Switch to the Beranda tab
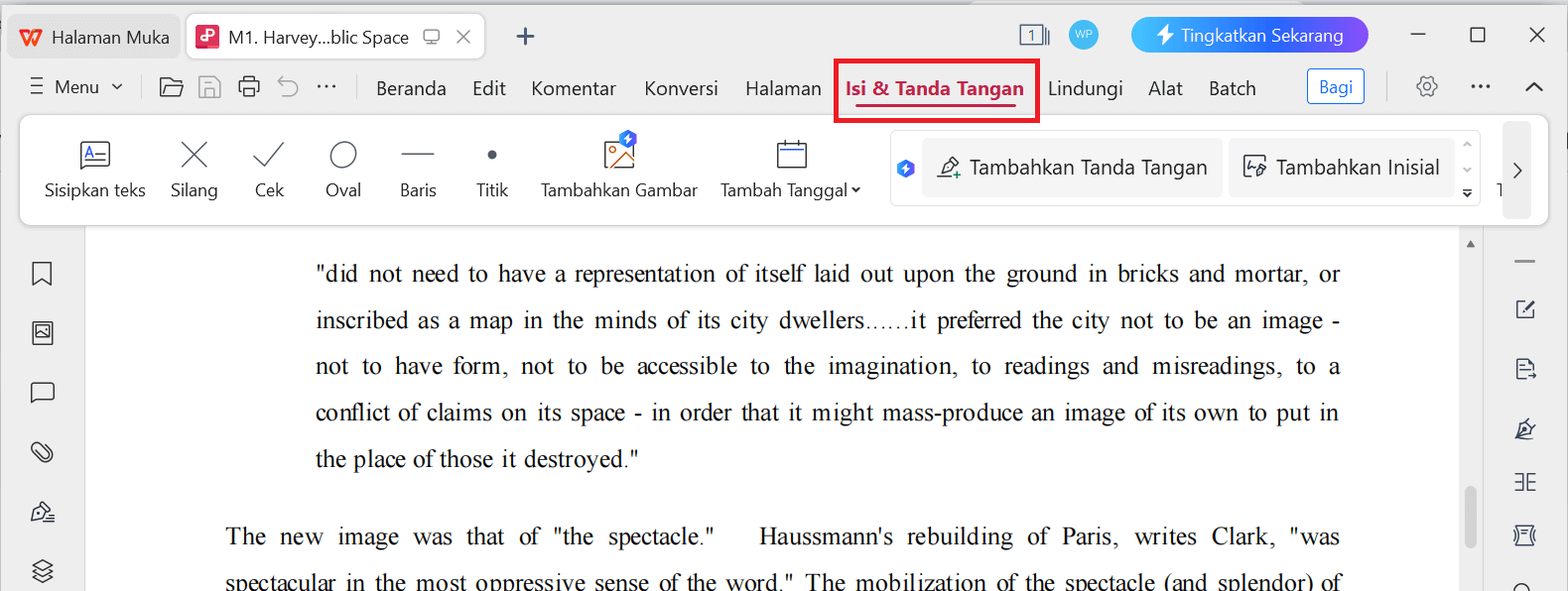 [411, 88]
